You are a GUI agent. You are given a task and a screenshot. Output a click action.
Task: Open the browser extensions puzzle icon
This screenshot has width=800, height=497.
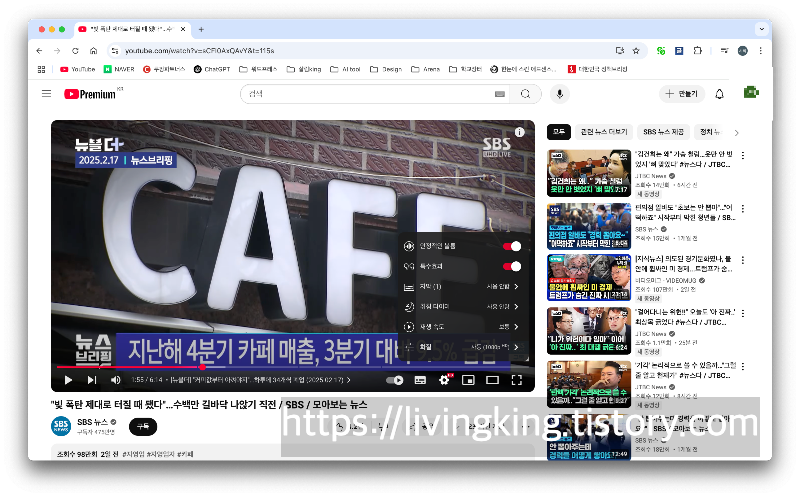(697, 51)
